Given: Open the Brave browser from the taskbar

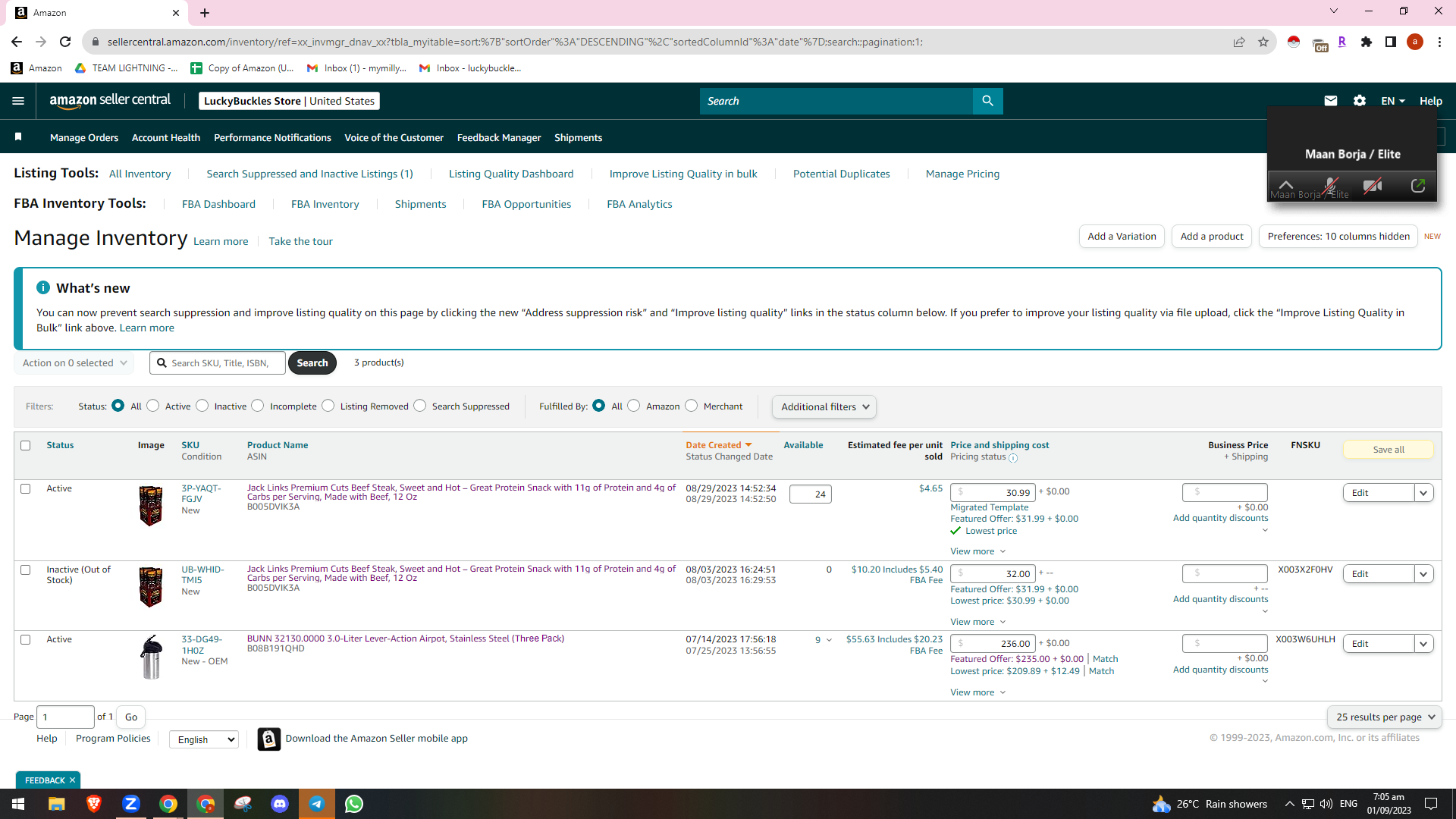Looking at the screenshot, I should [x=94, y=804].
